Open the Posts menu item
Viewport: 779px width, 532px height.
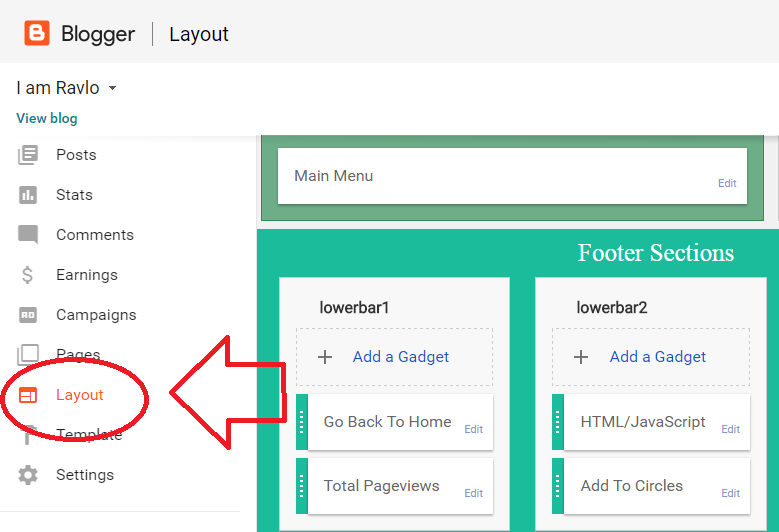coord(76,154)
